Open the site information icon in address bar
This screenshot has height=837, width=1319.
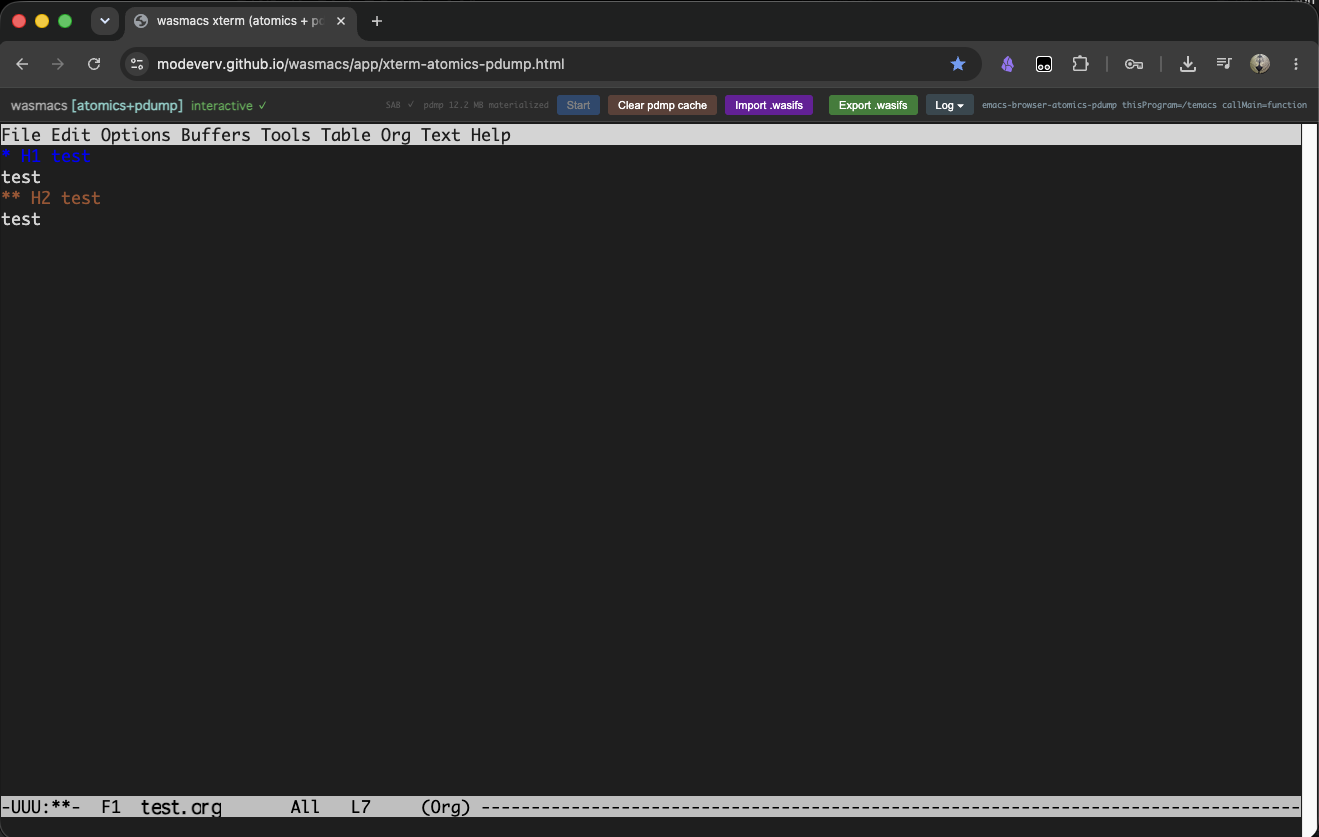[x=138, y=64]
